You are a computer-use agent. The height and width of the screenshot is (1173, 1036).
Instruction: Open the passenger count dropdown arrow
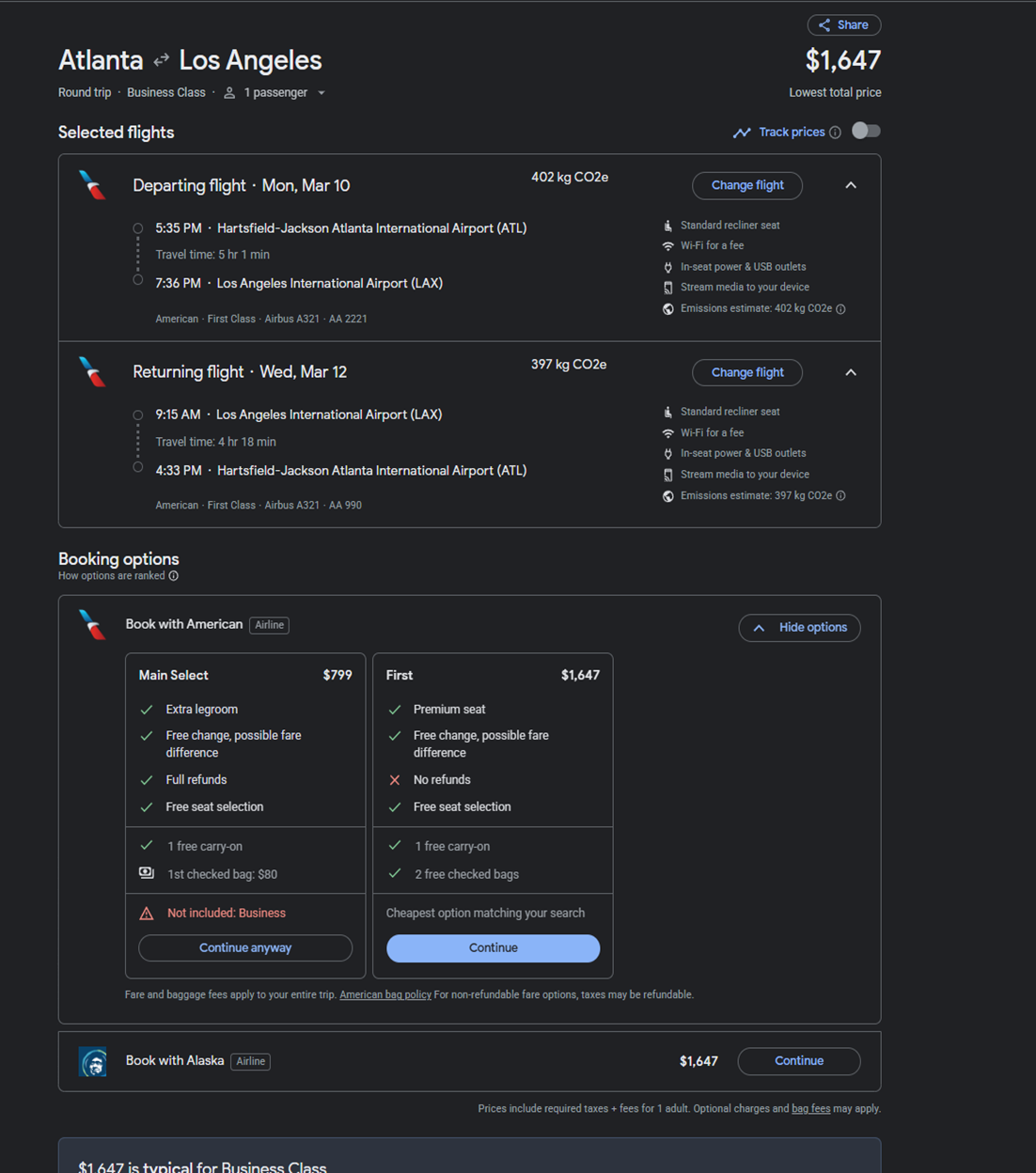coord(322,93)
